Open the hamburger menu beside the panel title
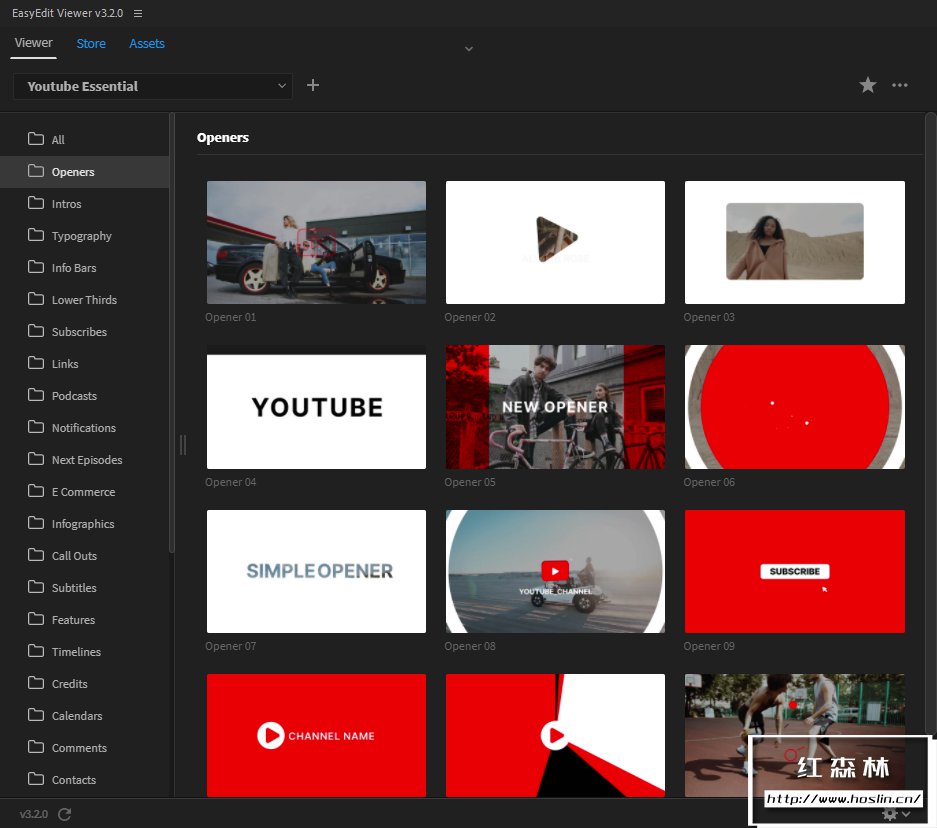 pos(138,13)
